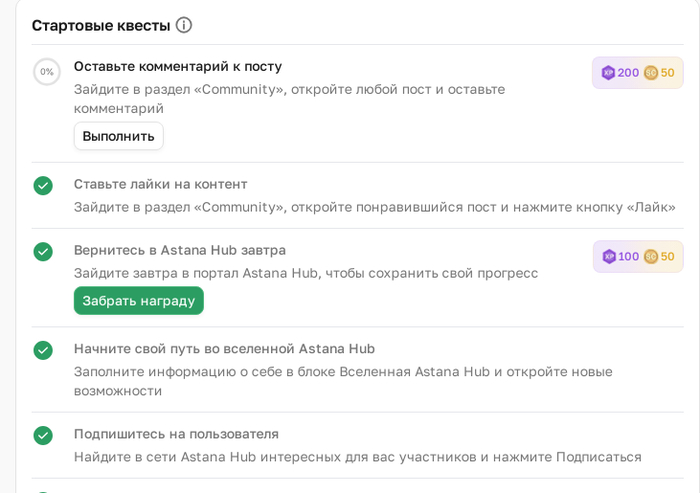This screenshot has height=493, width=700.
Task: Open quest Начните свой путь во вселенной
Action: [224, 348]
